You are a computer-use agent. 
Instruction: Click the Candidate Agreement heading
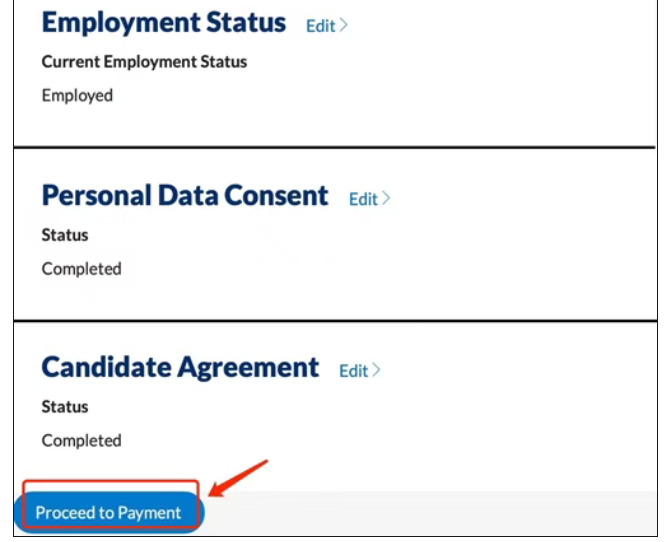tap(180, 367)
